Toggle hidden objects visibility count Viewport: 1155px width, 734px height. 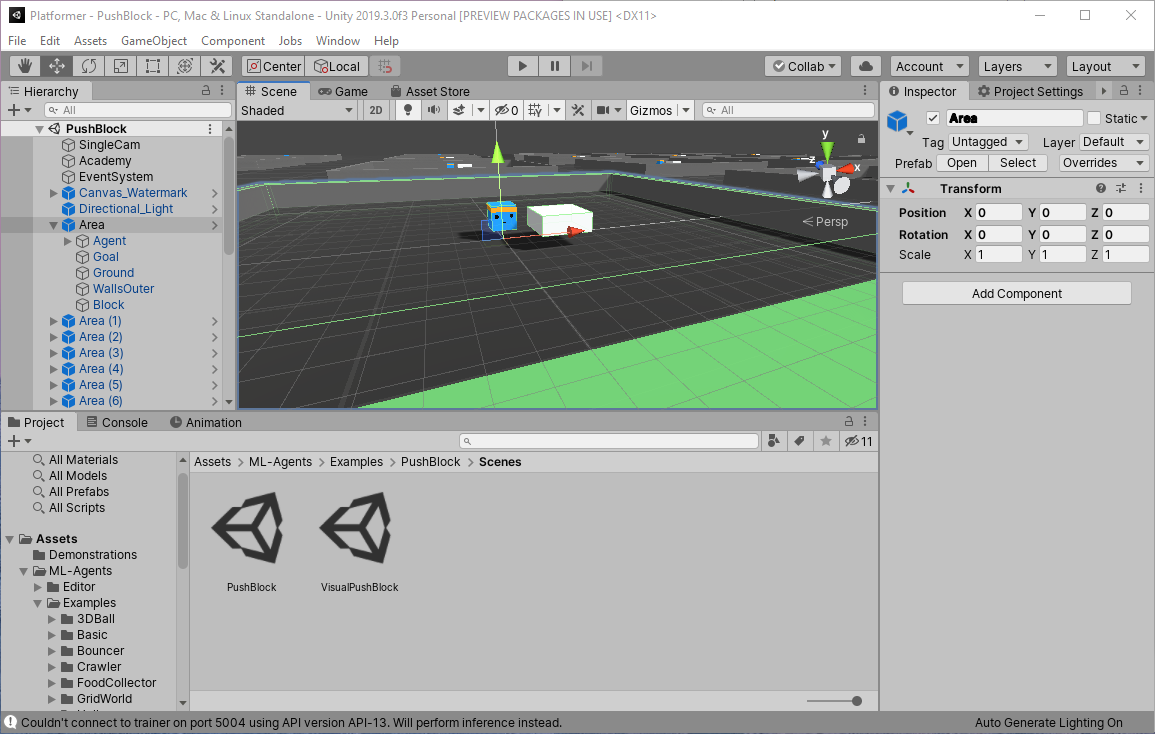(506, 111)
